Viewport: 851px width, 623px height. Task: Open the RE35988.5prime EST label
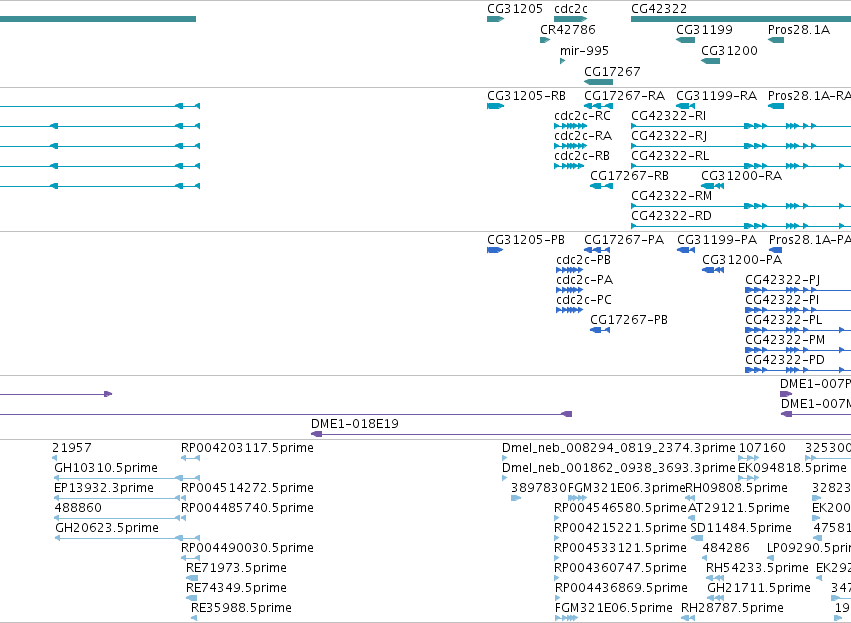click(x=241, y=608)
